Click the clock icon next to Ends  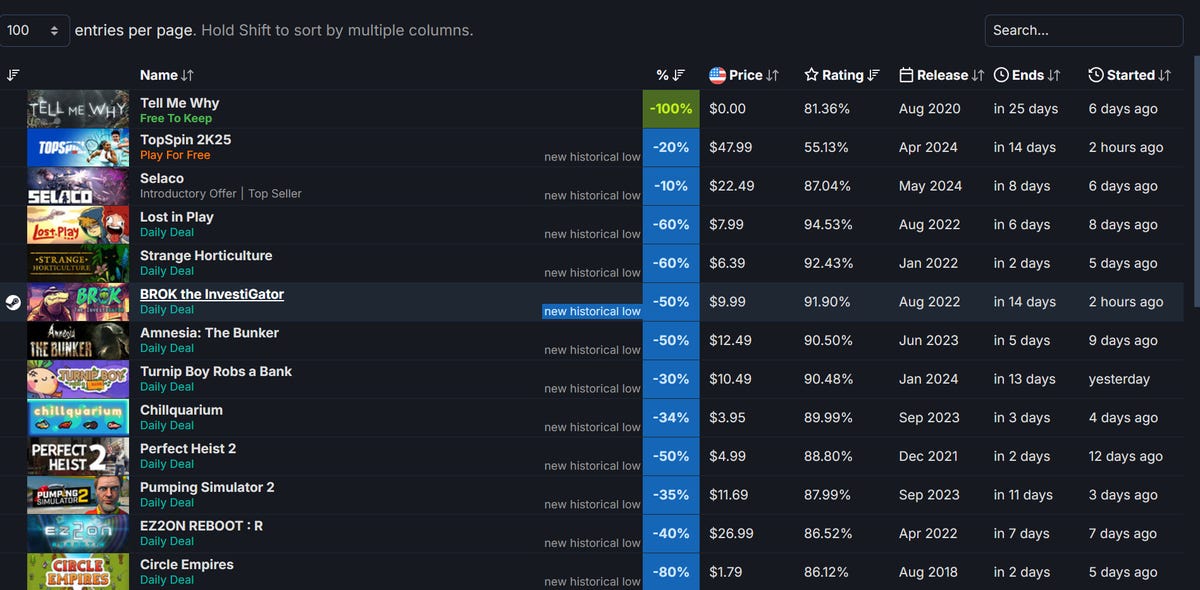[1000, 74]
